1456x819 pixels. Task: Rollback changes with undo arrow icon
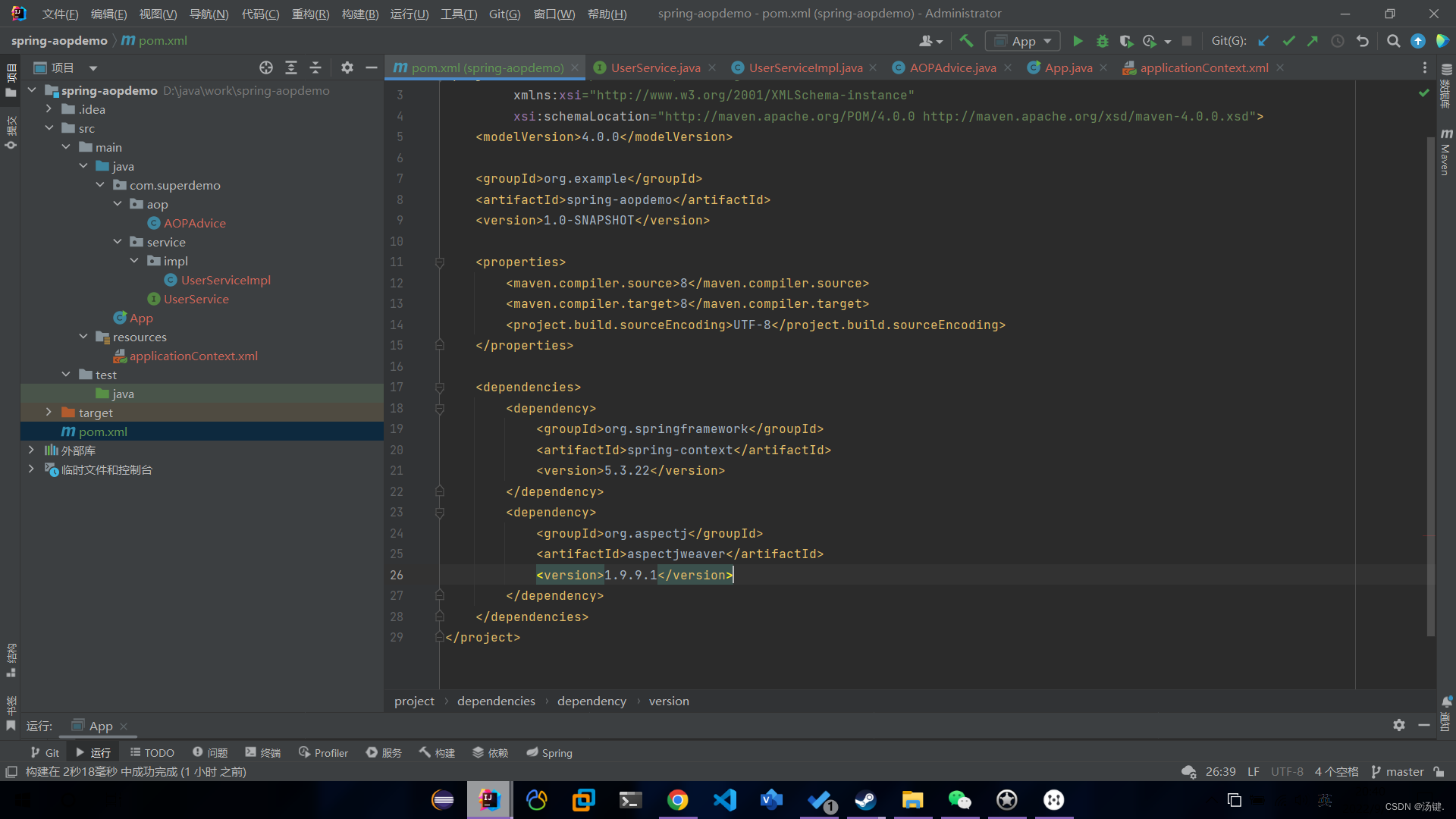pyautogui.click(x=1363, y=41)
